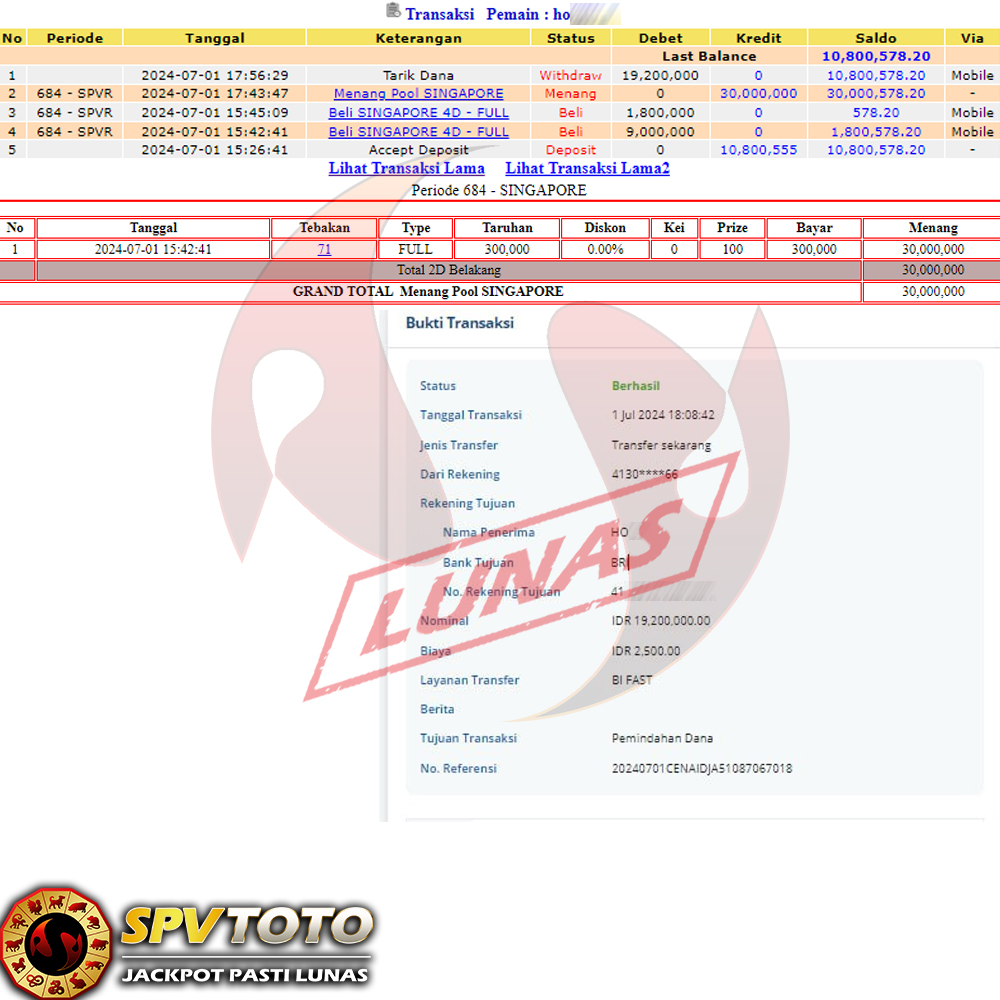Screen dimensions: 1000x1000
Task: Click the Tebakan column header in bet table
Action: tap(324, 228)
